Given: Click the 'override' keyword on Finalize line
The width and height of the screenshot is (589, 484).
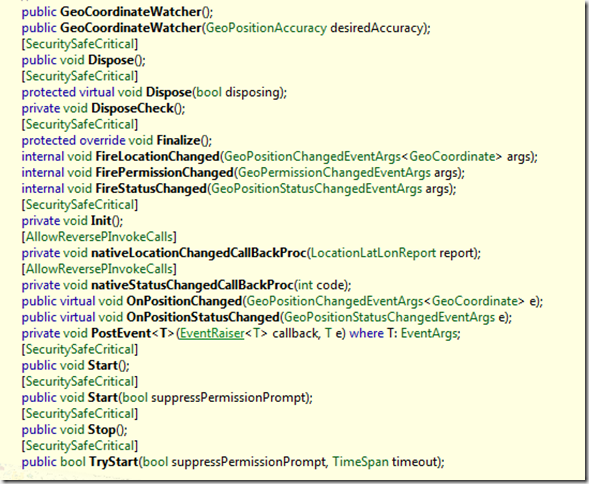Looking at the screenshot, I should pos(102,141).
